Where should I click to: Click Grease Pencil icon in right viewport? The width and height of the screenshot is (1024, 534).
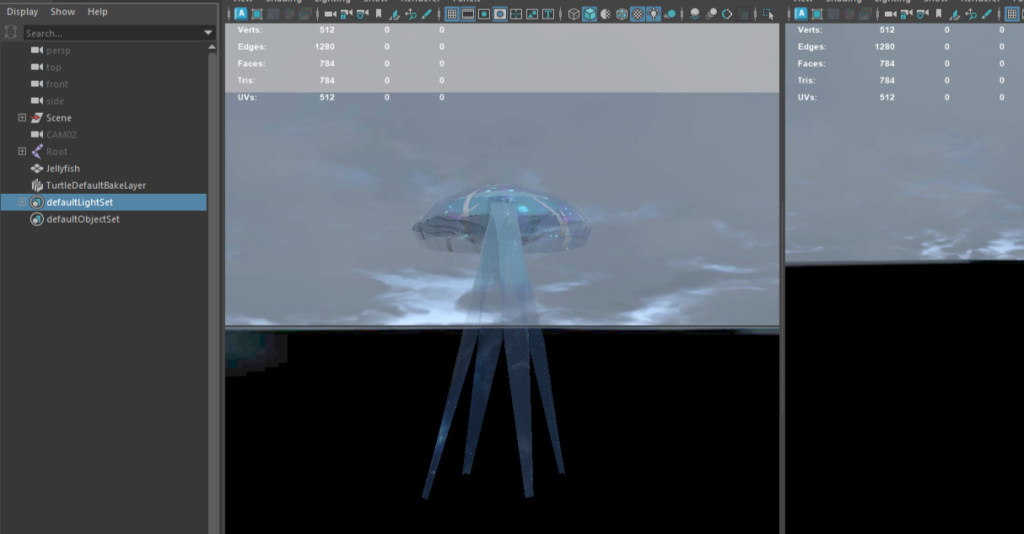[987, 14]
